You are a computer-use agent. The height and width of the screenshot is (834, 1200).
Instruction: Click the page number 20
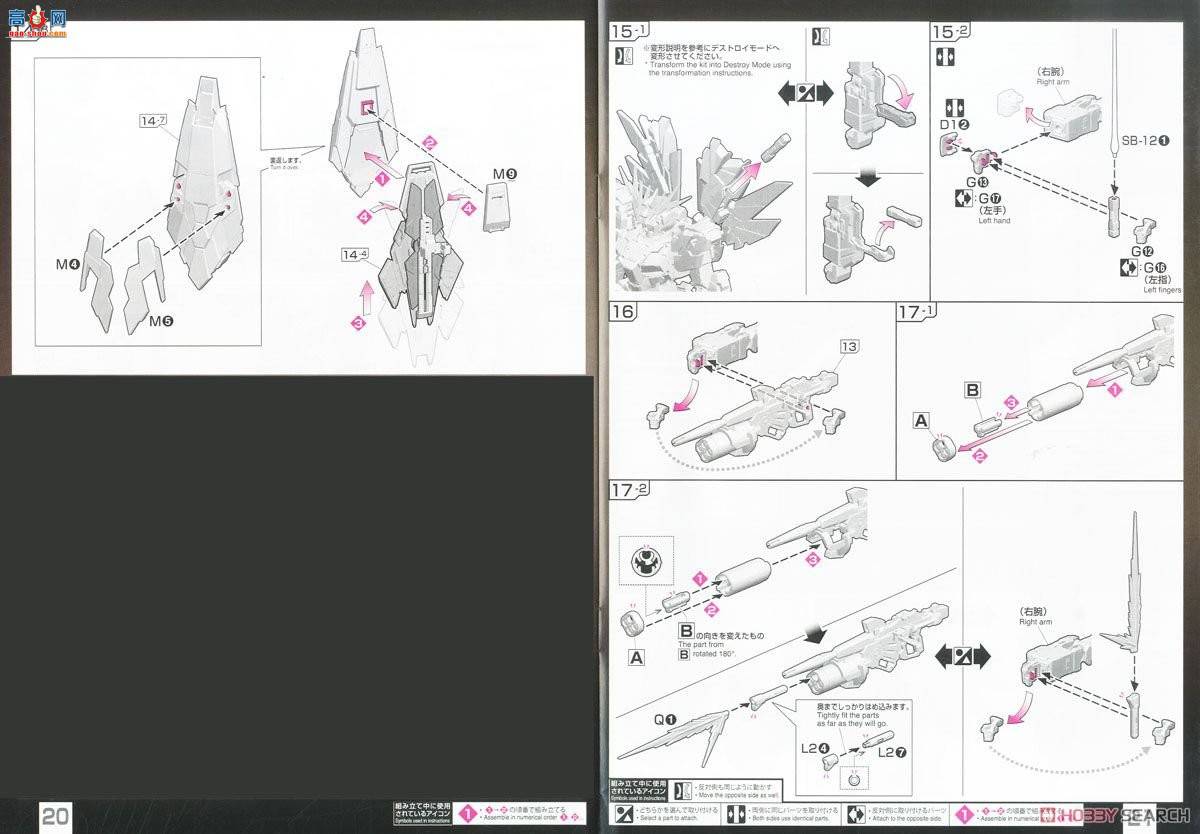[x=54, y=817]
